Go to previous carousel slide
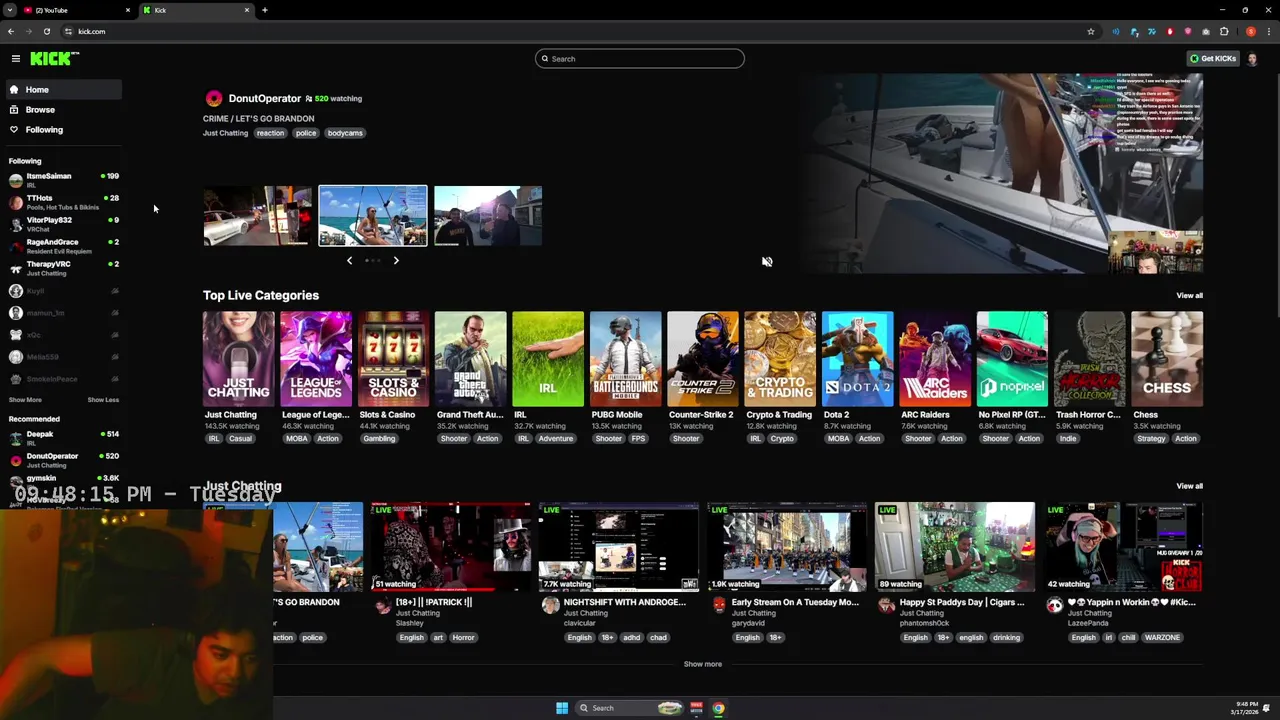Screen dimensions: 1280x720 tap(349, 261)
